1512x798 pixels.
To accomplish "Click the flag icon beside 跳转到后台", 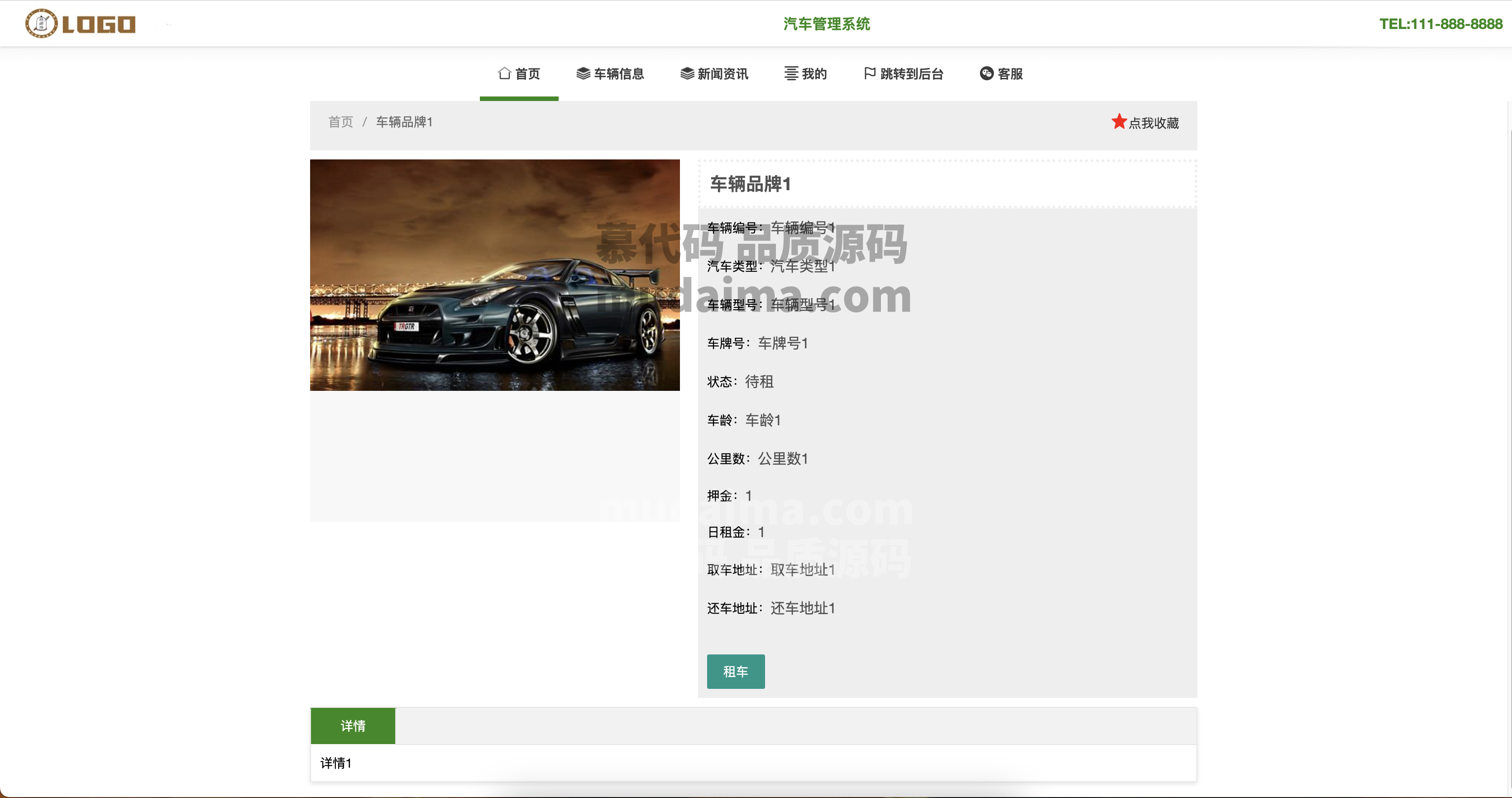I will point(870,73).
